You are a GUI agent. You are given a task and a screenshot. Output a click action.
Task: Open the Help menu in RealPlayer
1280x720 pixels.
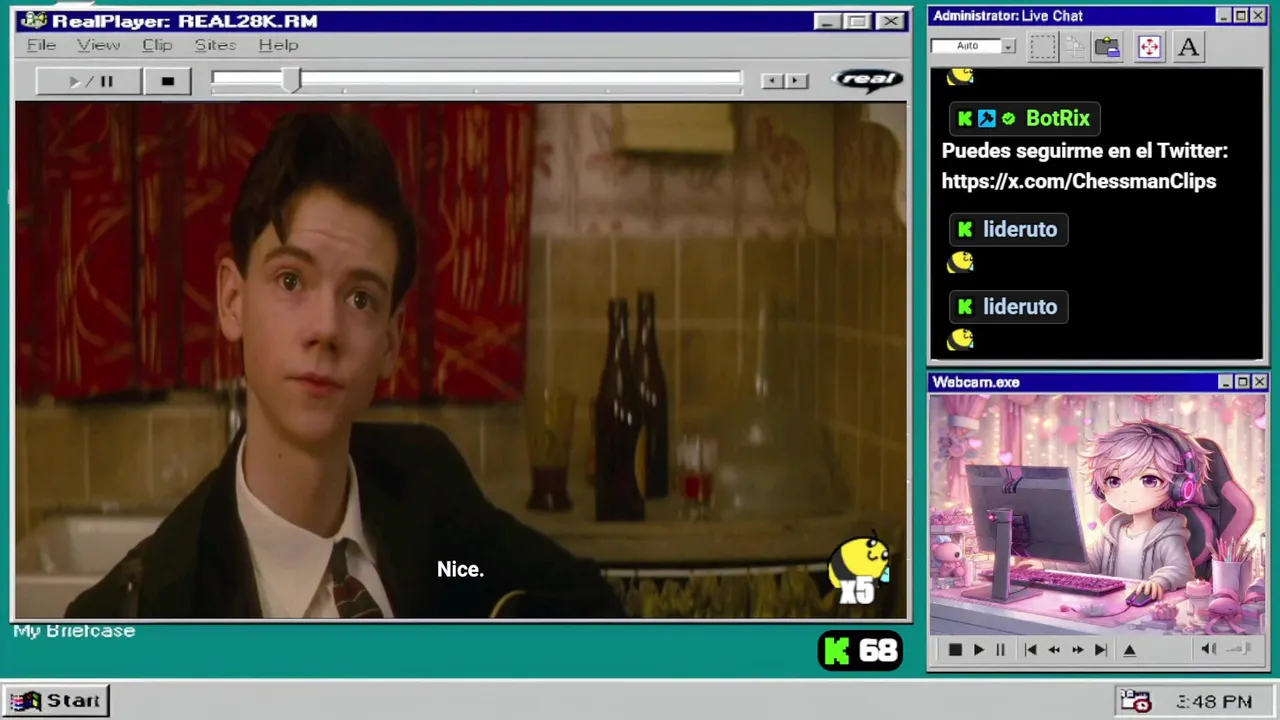(x=278, y=45)
